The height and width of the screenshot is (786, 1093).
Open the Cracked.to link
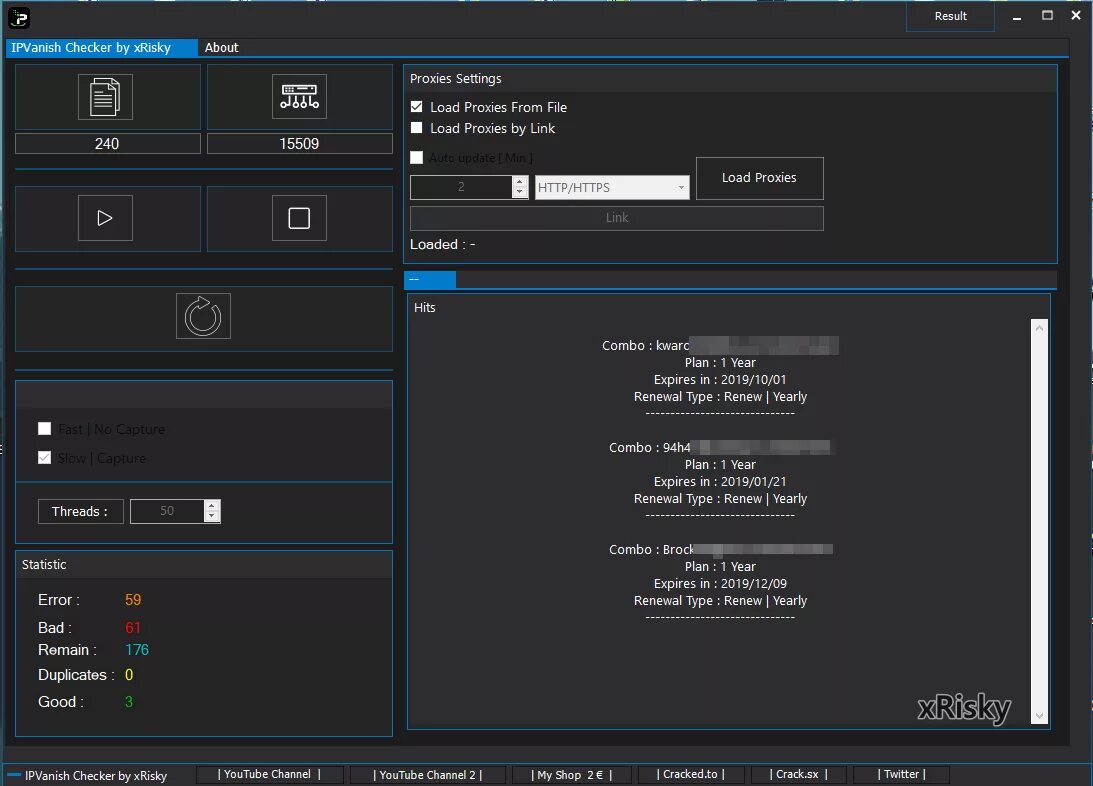[x=691, y=774]
